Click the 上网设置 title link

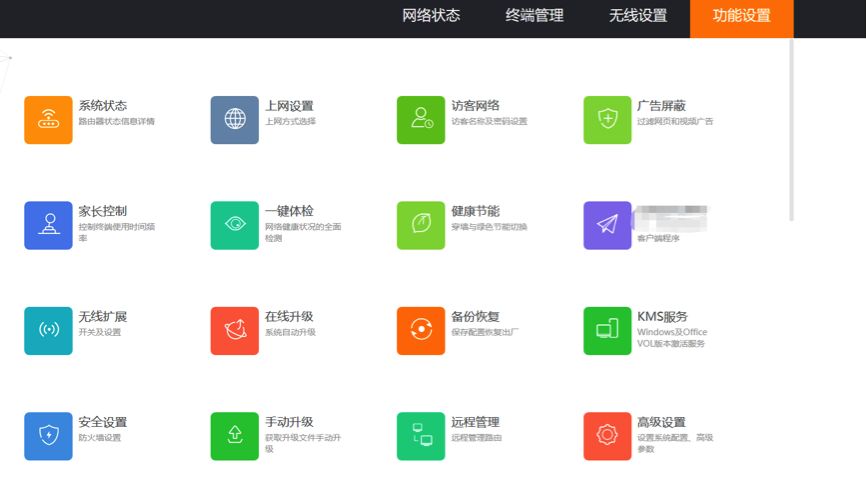click(x=289, y=105)
